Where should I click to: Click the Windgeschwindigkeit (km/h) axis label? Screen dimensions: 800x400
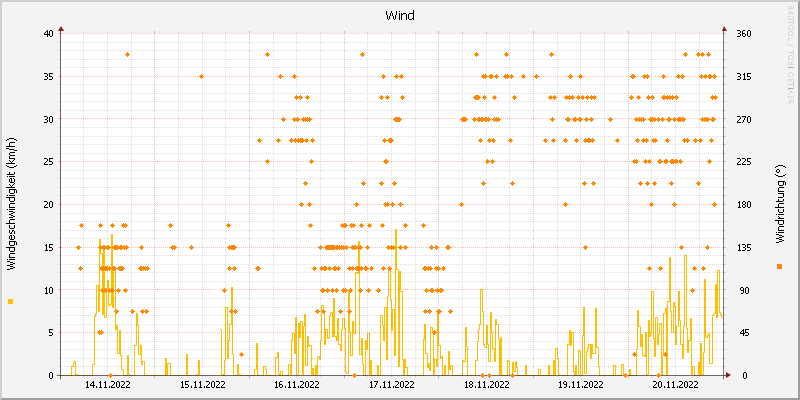11,205
